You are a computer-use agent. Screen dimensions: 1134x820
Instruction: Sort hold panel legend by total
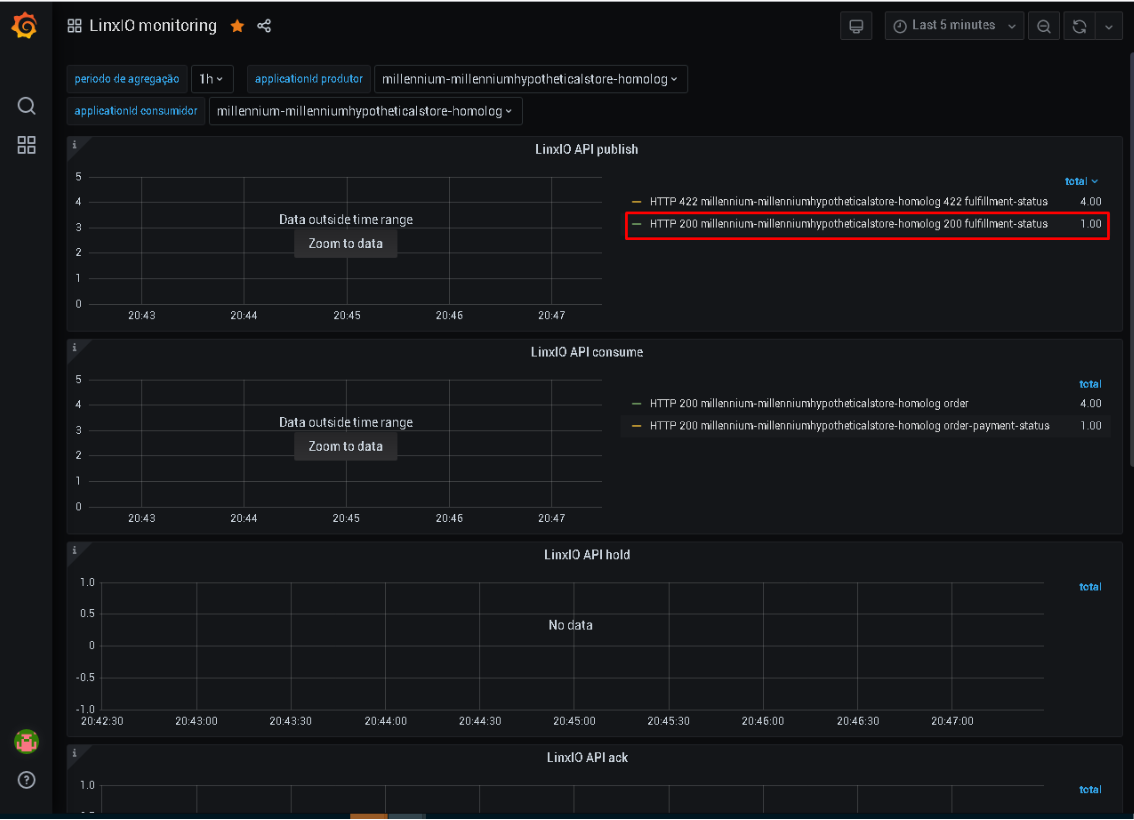1090,587
